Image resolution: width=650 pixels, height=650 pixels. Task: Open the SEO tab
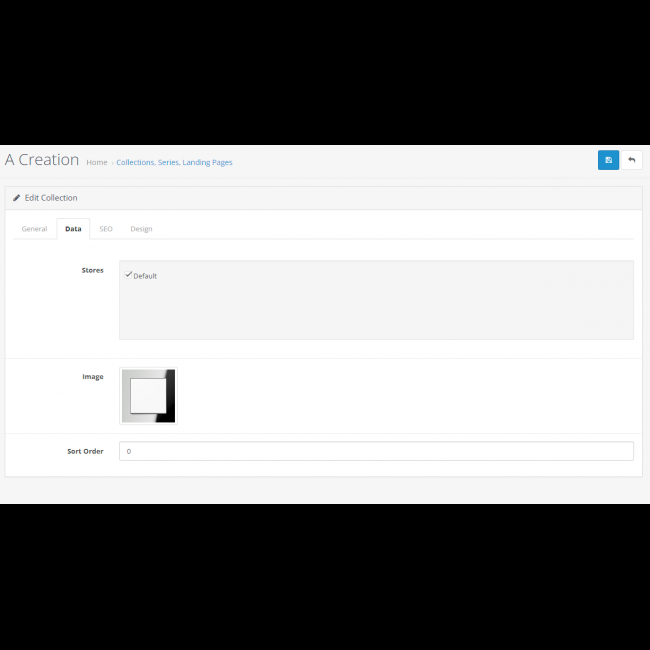[106, 229]
